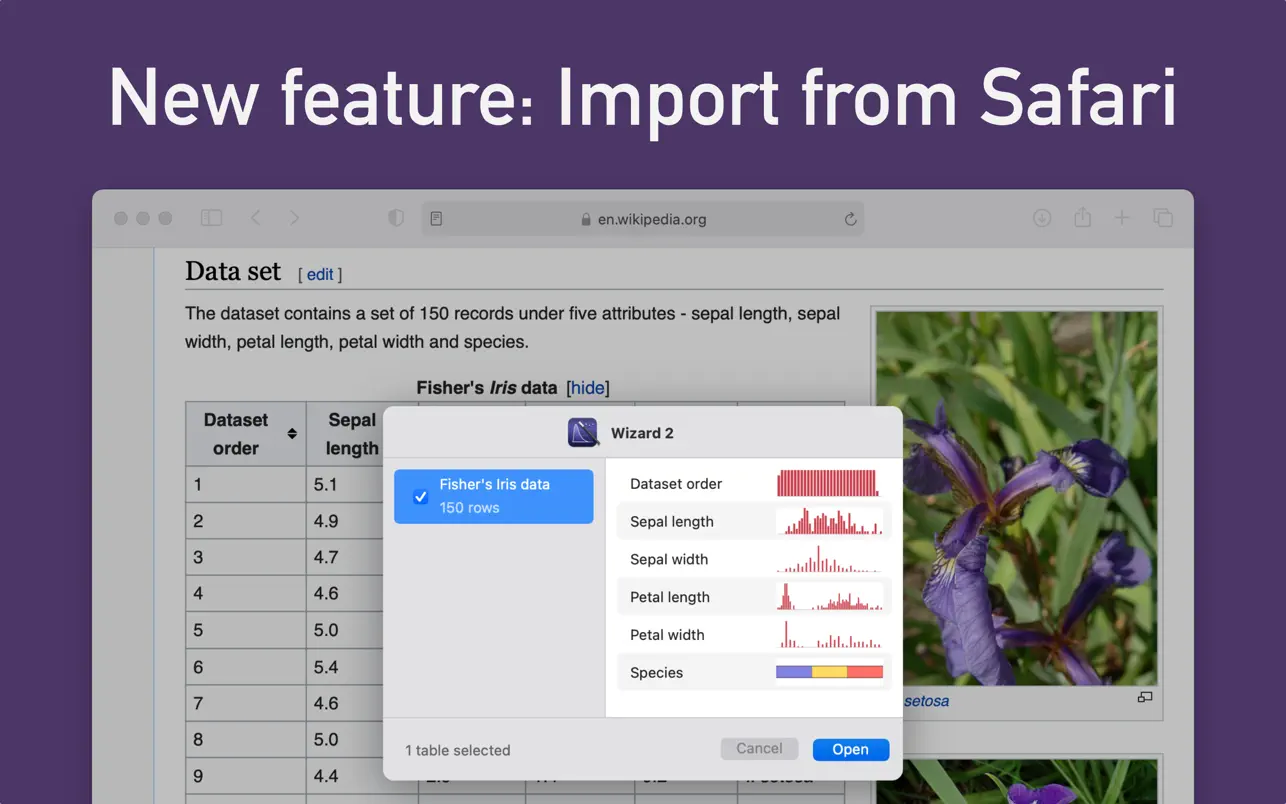Open the privacy shield report icon
The image size is (1286, 804).
click(x=396, y=218)
